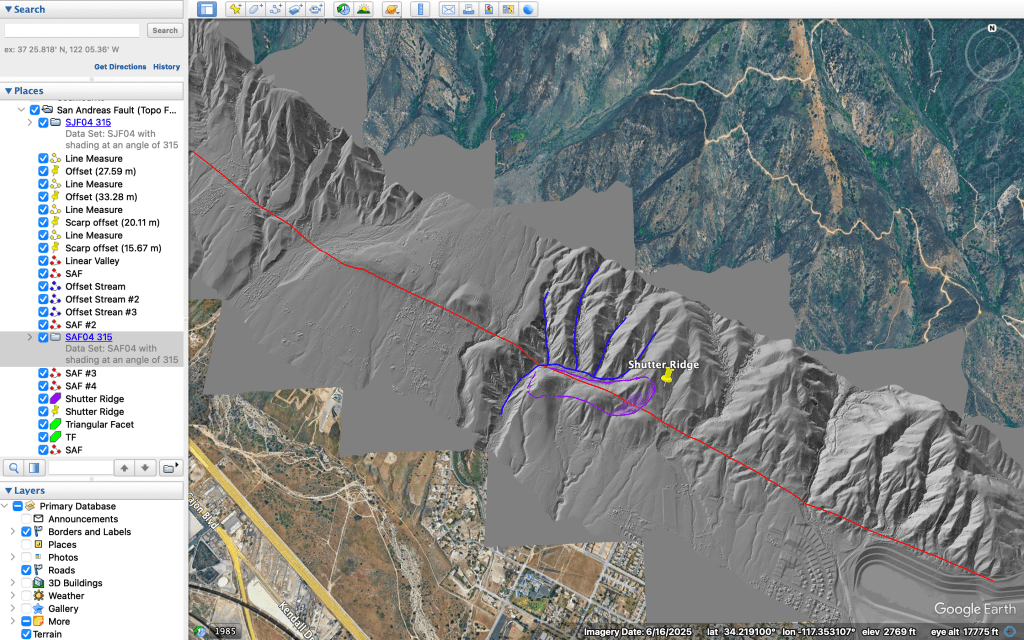Click the Add Placemark toolbar icon
This screenshot has width=1024, height=640.
(x=236, y=9)
